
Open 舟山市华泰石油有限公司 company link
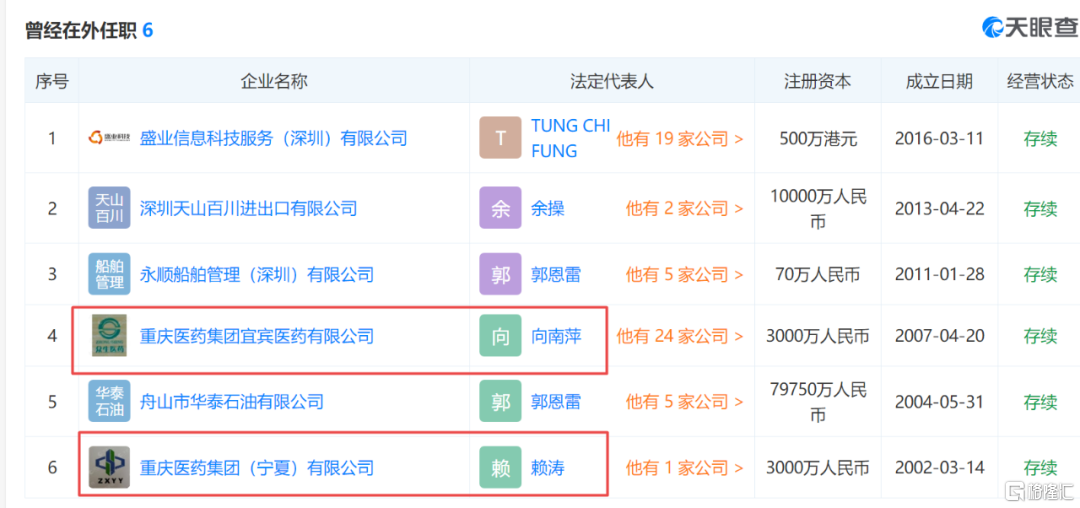click(x=231, y=402)
